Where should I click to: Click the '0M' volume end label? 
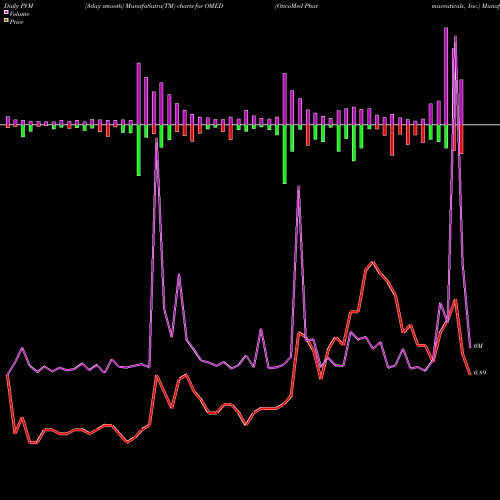pos(478,346)
